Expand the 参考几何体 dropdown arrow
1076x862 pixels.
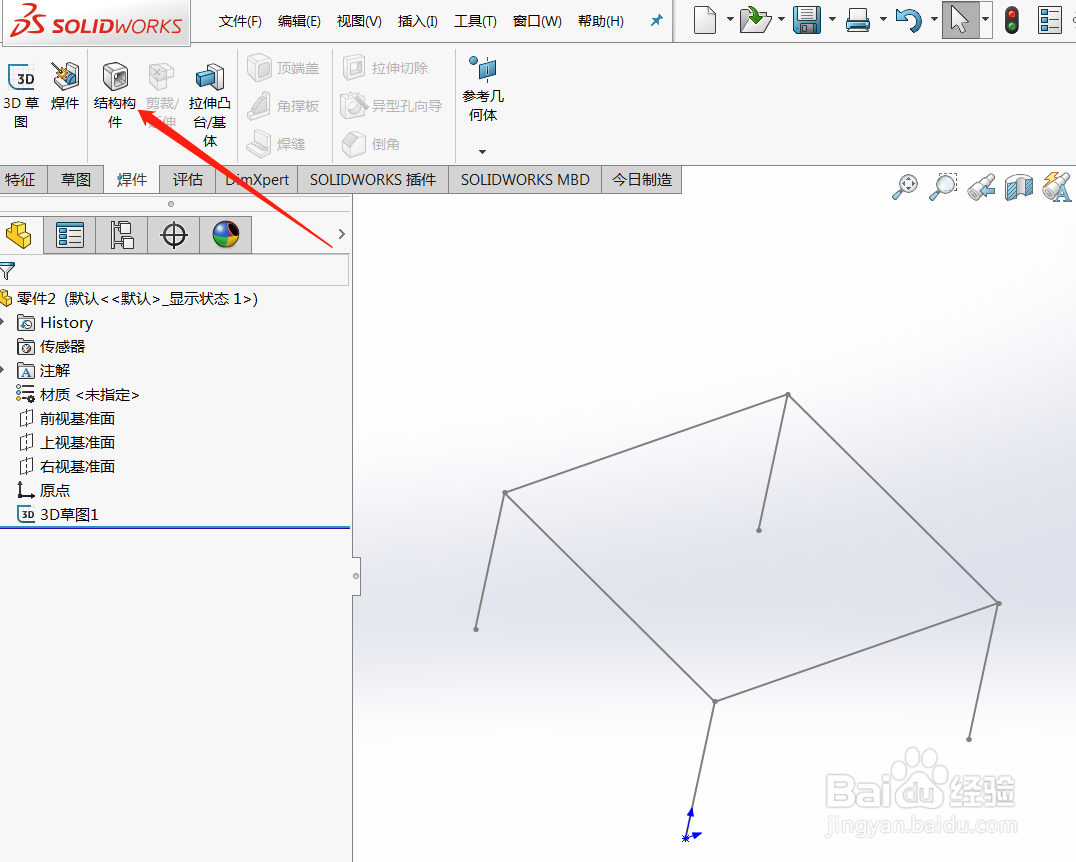pyautogui.click(x=482, y=152)
